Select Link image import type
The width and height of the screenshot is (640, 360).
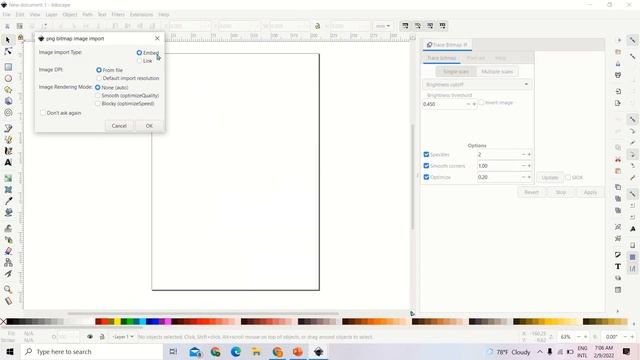[139, 61]
